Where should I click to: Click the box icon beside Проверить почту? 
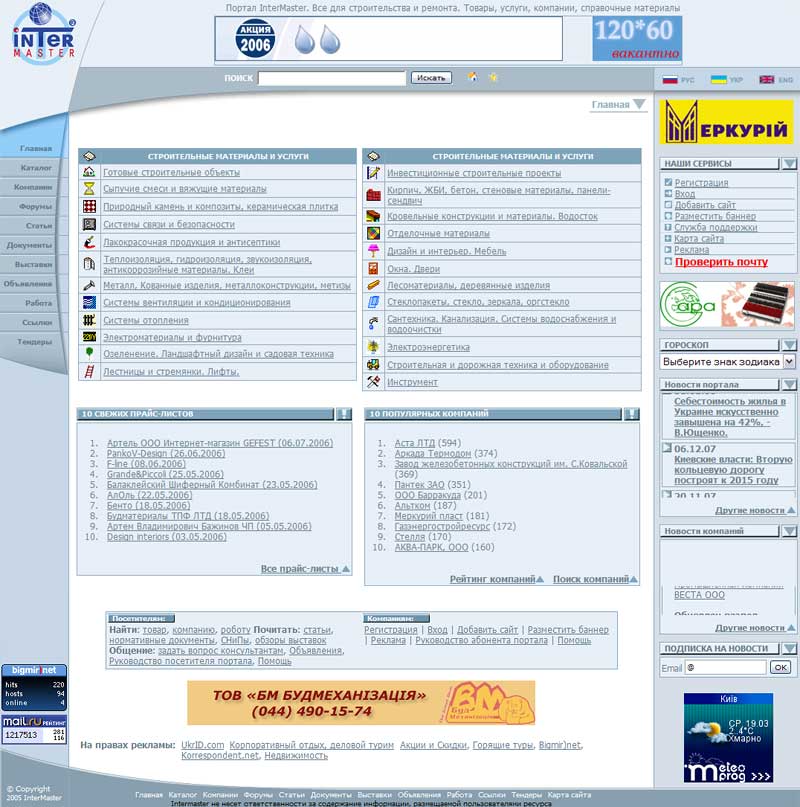point(668,261)
